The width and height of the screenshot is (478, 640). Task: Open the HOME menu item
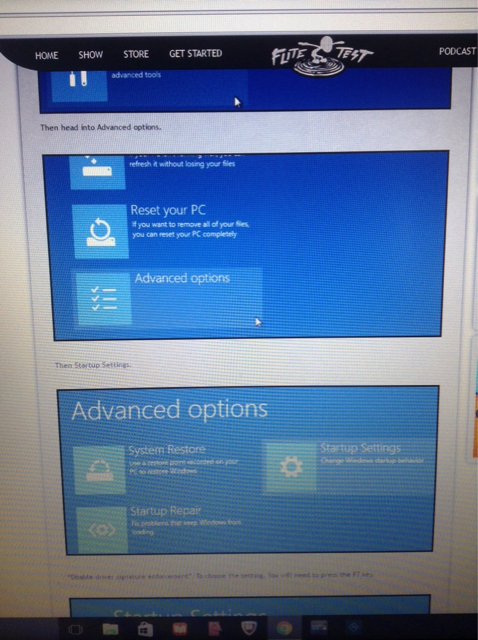pos(47,56)
